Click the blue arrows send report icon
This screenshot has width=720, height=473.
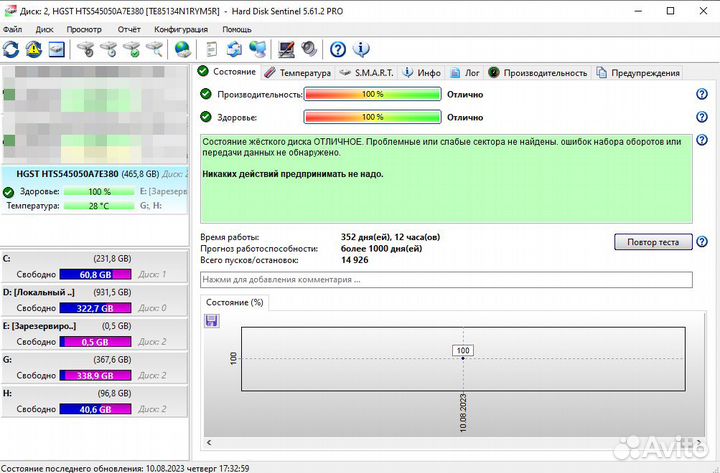pyautogui.click(x=235, y=49)
